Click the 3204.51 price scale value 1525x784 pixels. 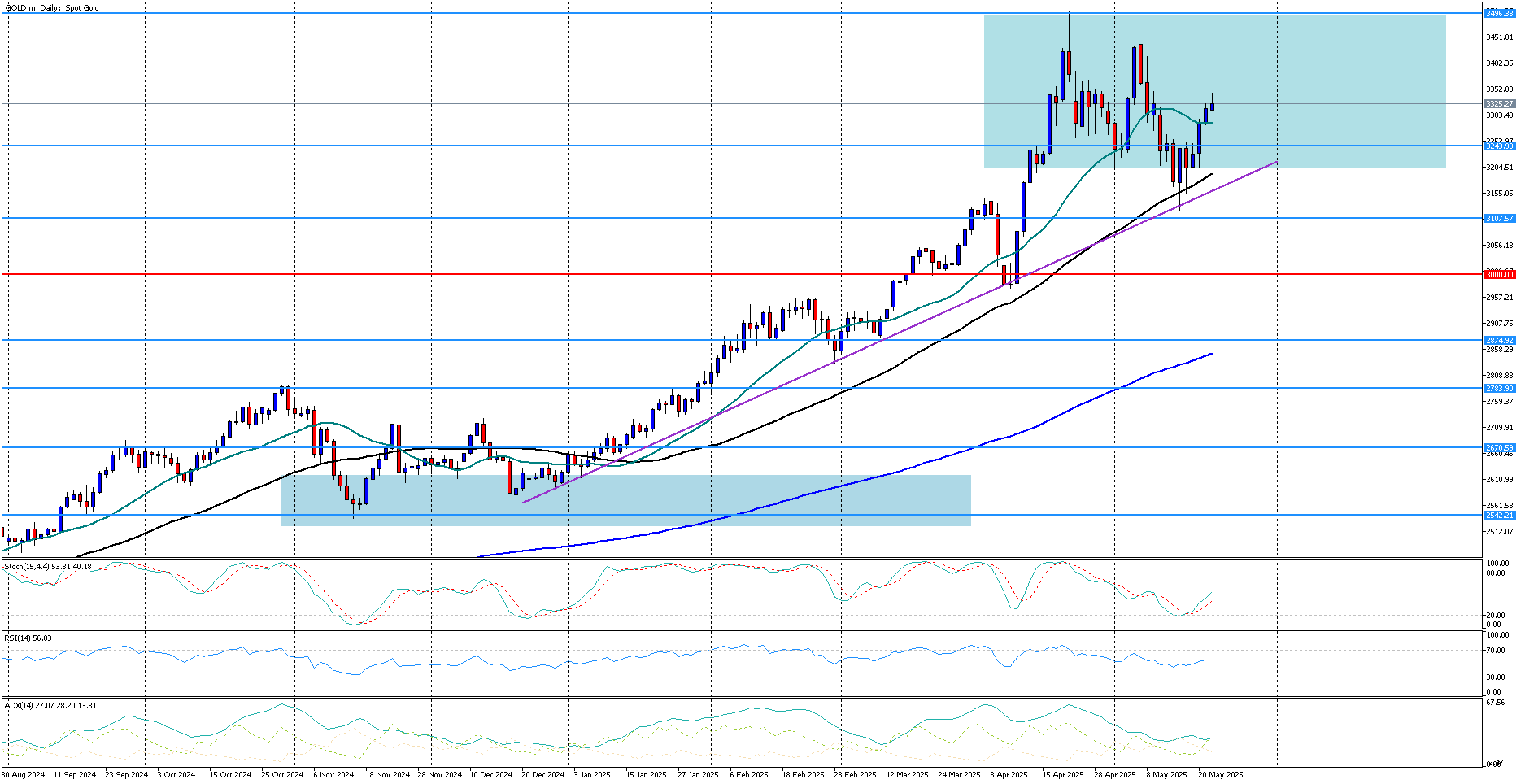(x=1500, y=168)
